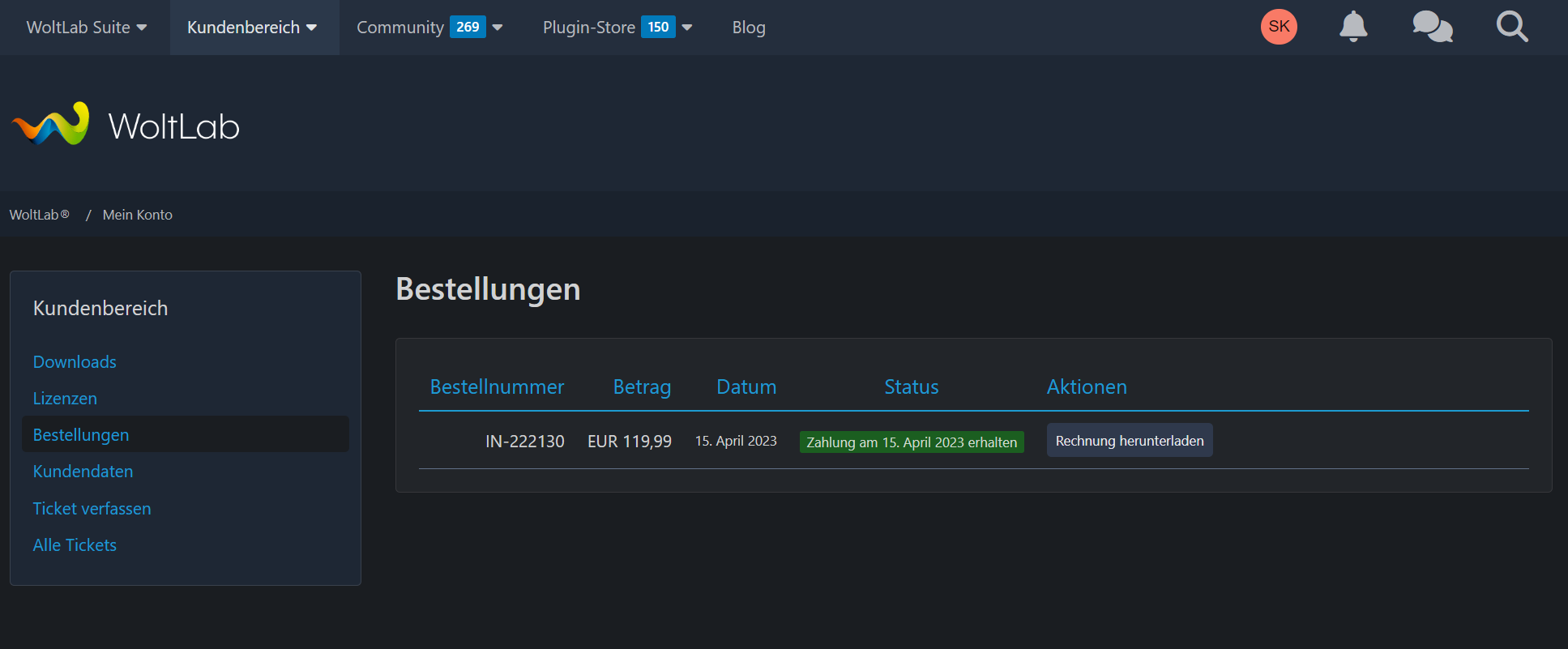Expand the Kundenbereich top menu
The image size is (1568, 649).
(252, 28)
